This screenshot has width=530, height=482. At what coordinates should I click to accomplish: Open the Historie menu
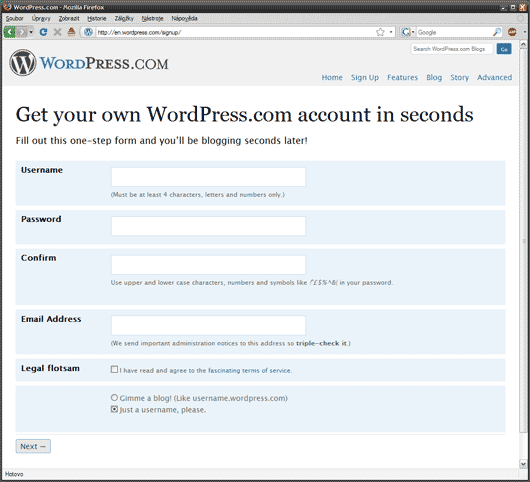tap(97, 19)
